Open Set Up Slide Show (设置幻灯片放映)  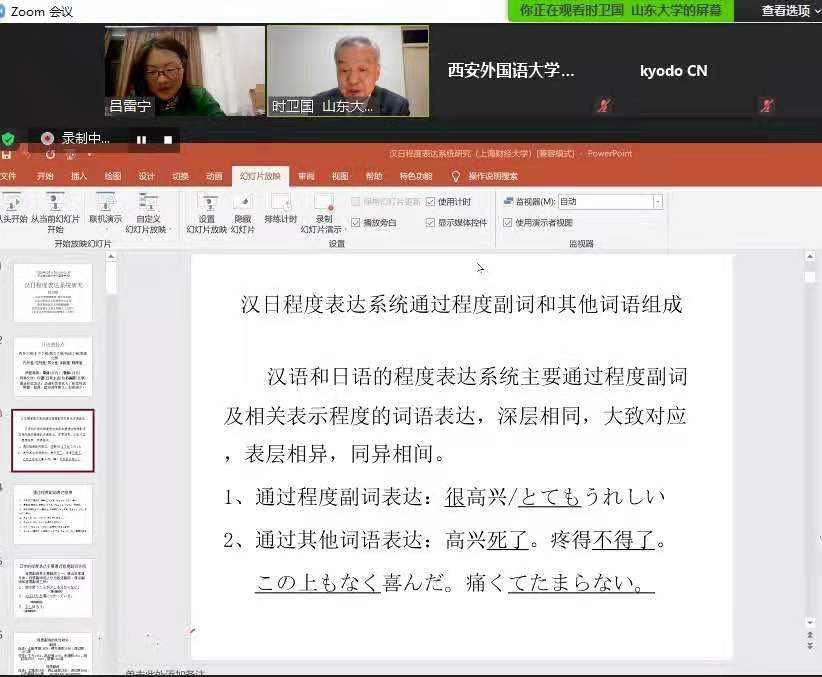pyautogui.click(x=206, y=204)
